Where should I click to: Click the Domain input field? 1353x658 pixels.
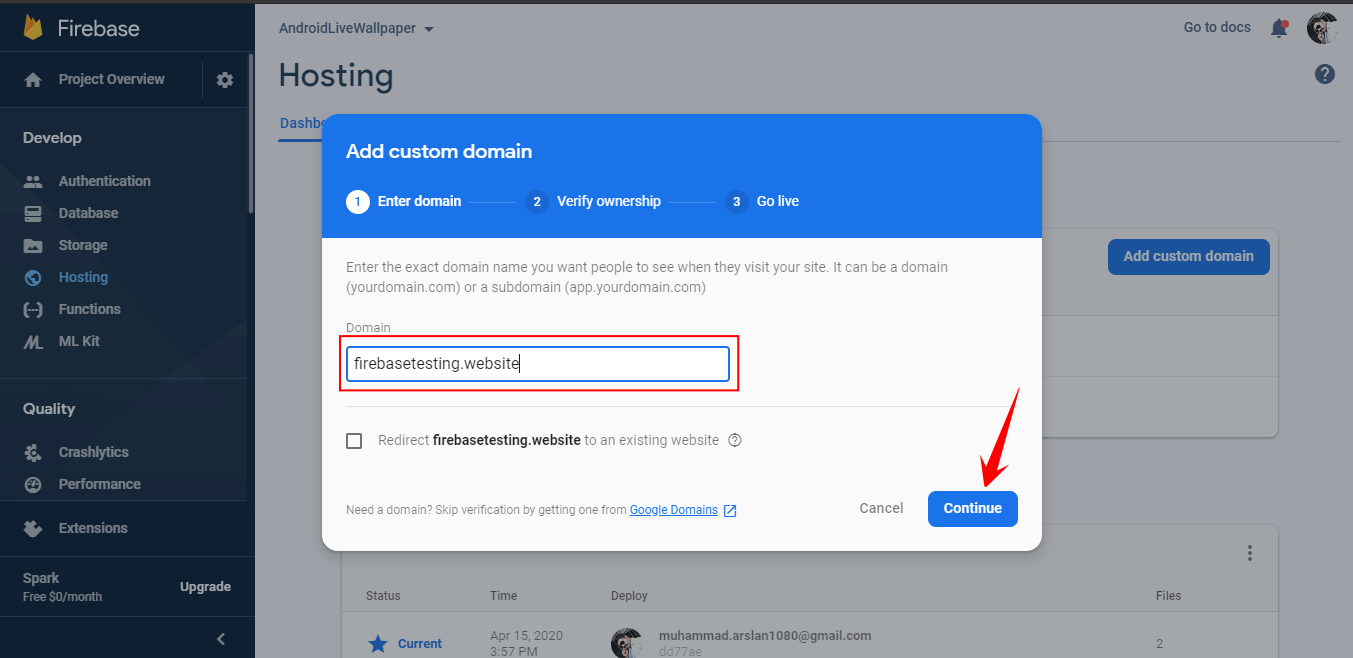tap(538, 364)
